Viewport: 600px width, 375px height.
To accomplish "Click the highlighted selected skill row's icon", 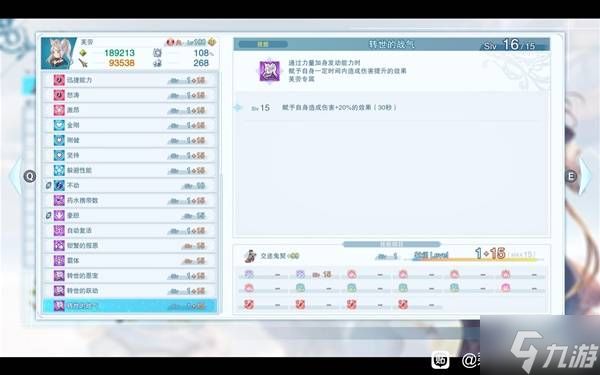I will click(x=59, y=306).
